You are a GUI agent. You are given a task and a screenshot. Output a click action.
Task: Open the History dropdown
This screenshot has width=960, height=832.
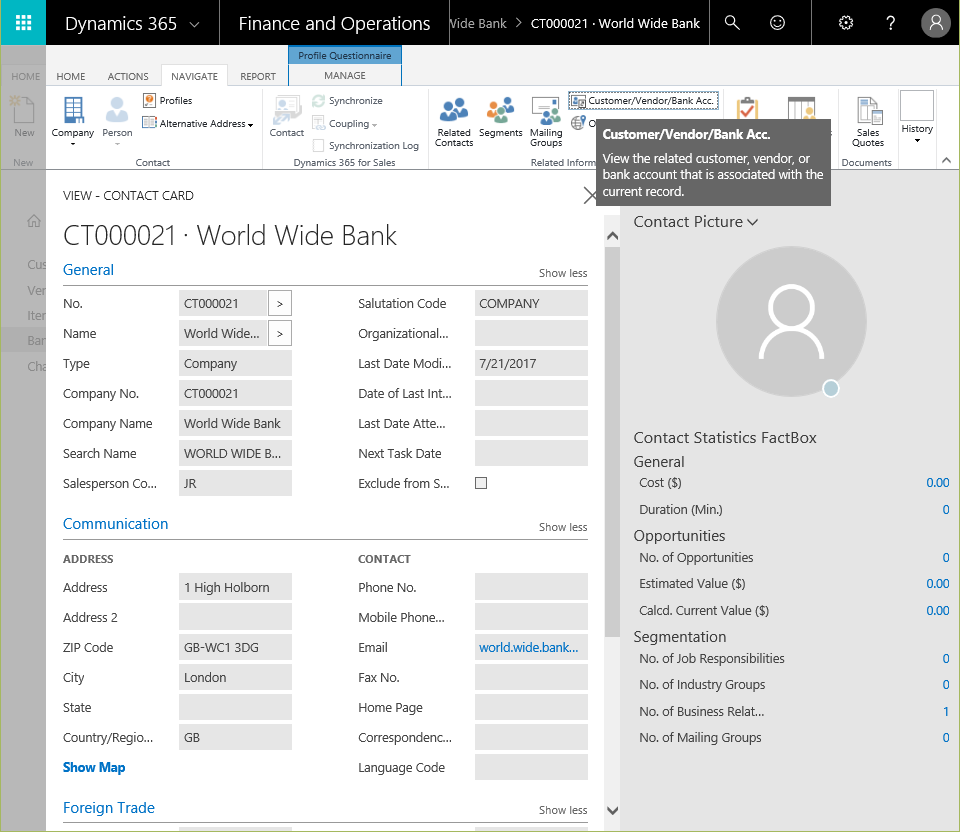tap(917, 118)
